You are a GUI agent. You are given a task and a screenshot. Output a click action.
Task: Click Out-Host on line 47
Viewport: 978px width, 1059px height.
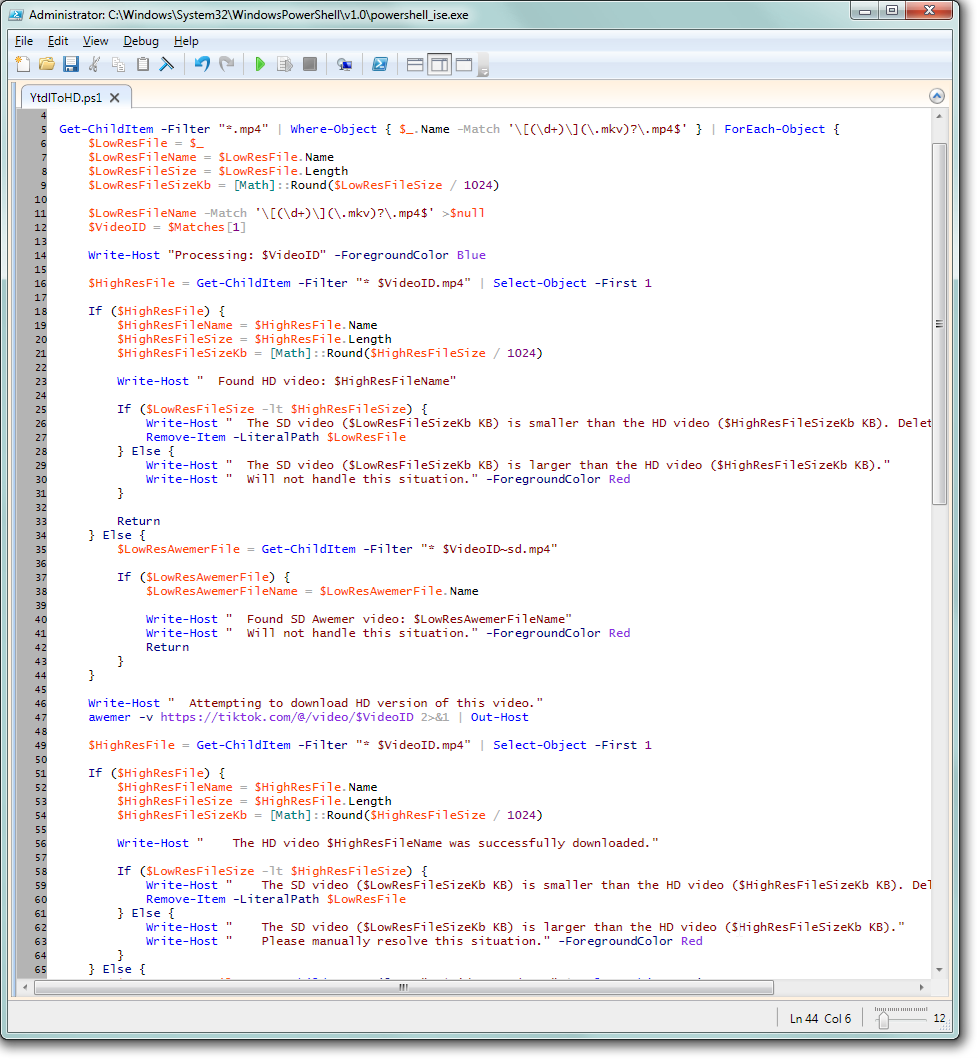500,717
